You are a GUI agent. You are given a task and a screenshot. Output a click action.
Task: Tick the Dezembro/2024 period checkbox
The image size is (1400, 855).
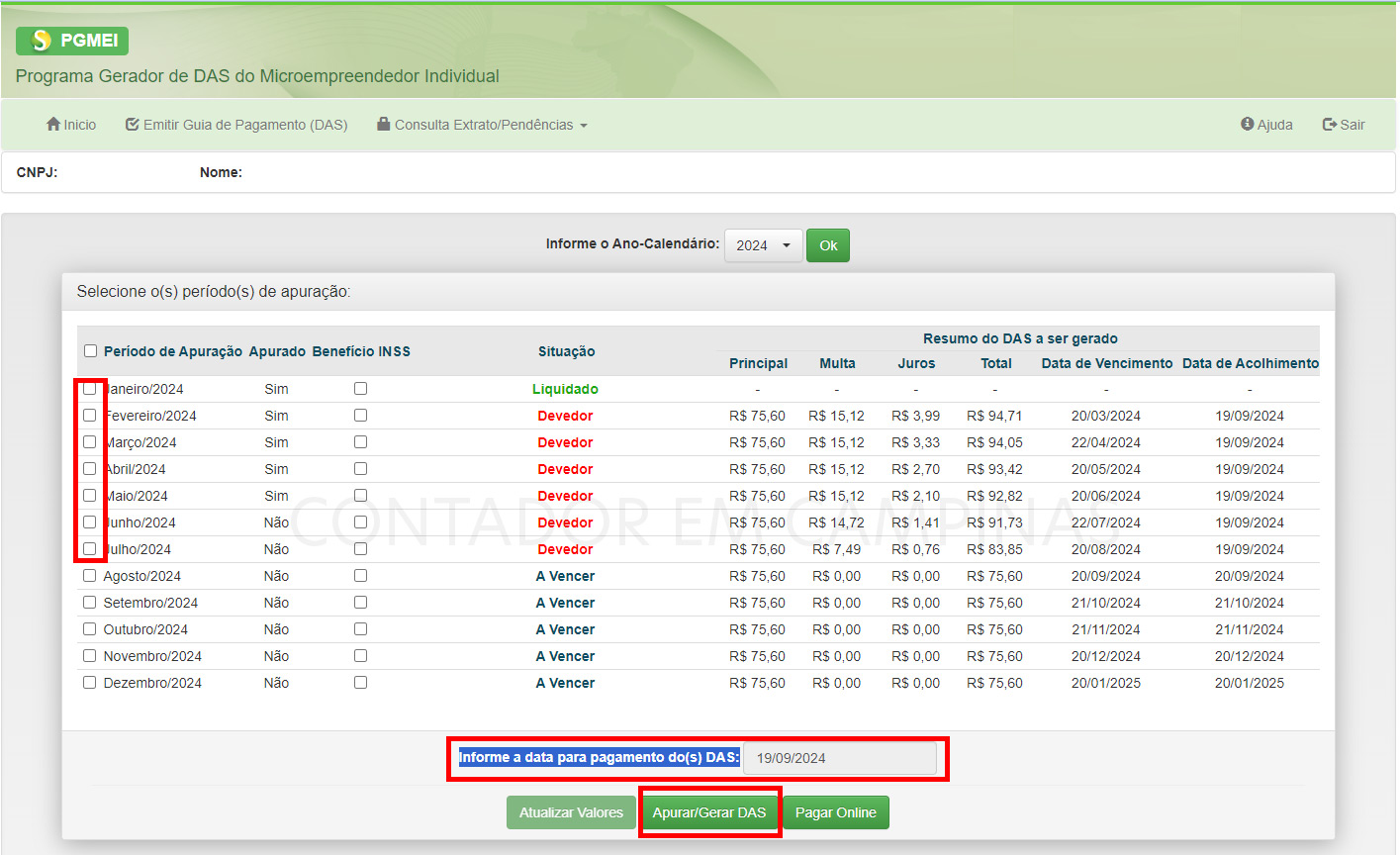click(x=90, y=683)
